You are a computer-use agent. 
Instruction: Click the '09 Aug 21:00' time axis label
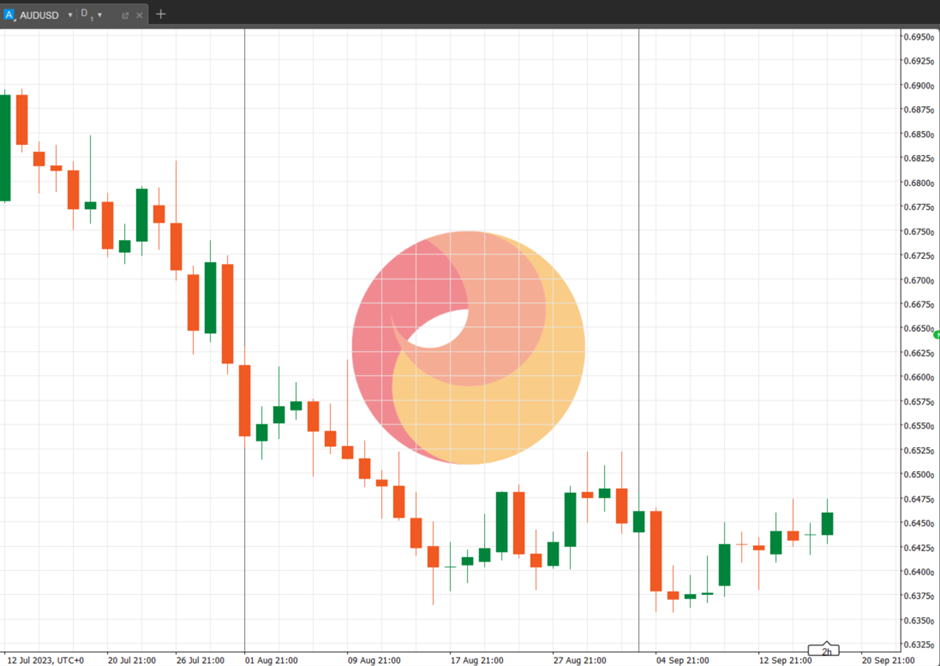click(x=374, y=660)
